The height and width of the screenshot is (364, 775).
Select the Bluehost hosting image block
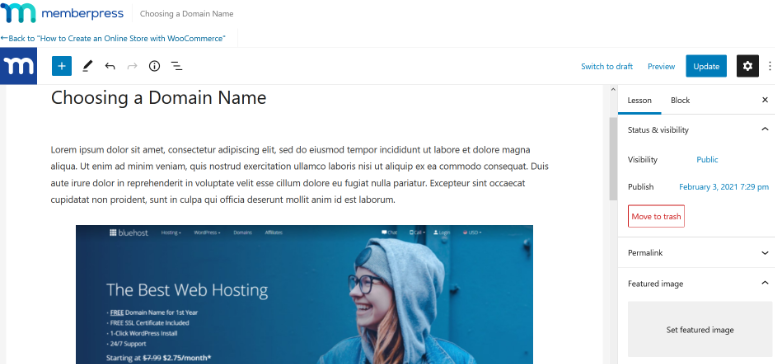click(x=304, y=295)
